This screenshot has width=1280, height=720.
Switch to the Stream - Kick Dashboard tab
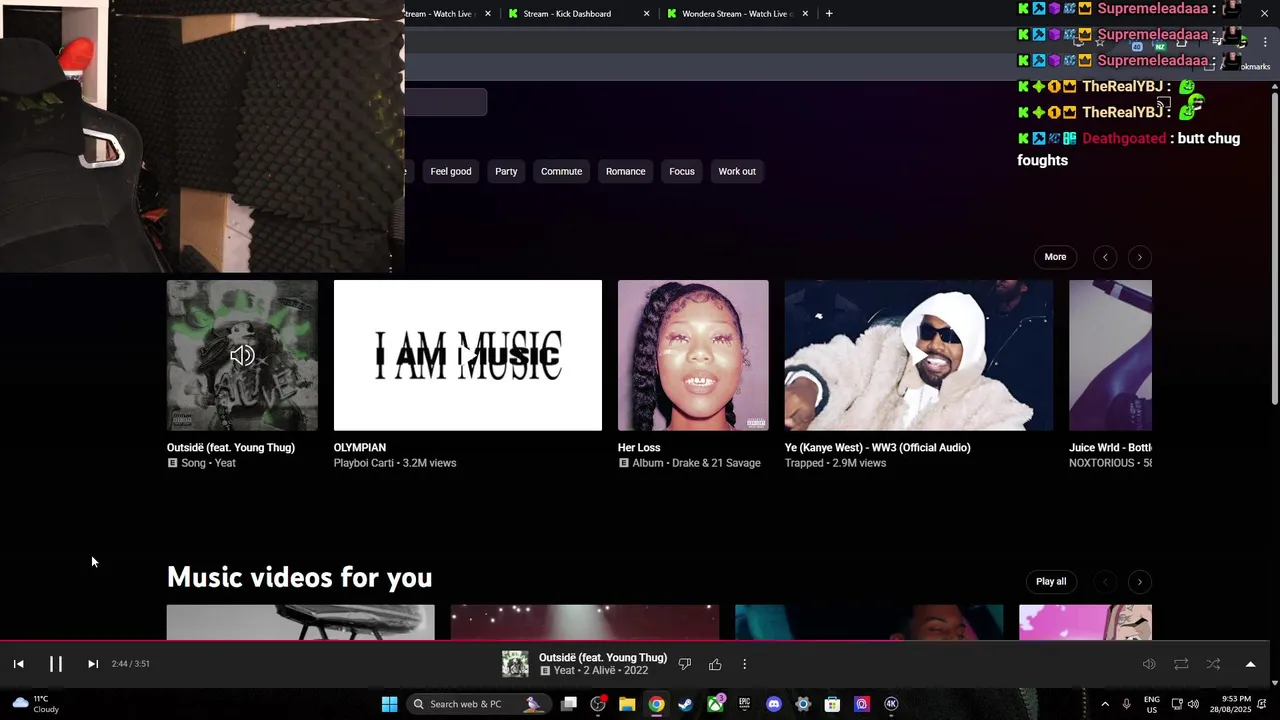click(x=567, y=13)
